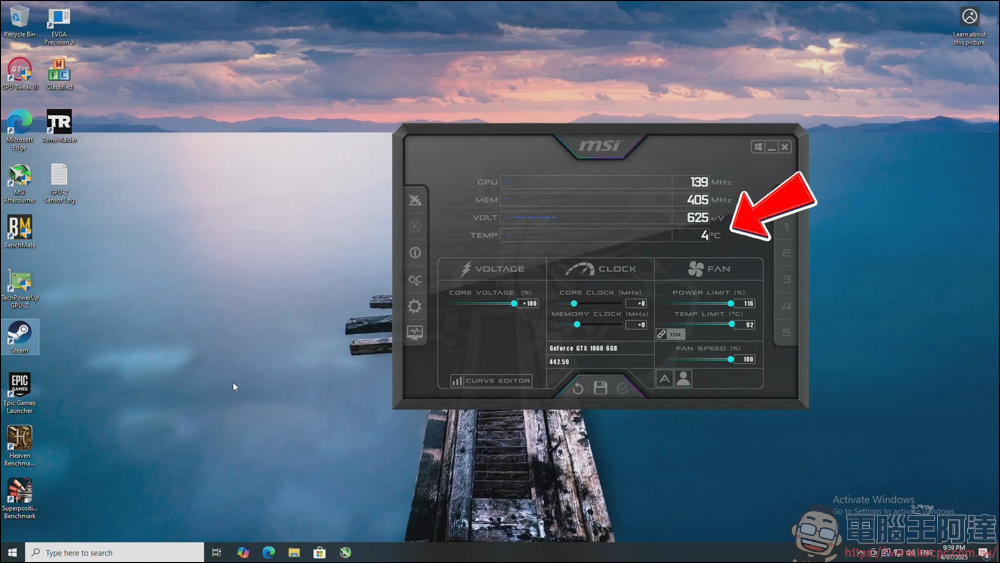The width and height of the screenshot is (1000, 563).
Task: Select GPU Tweak III desktop icon
Action: (20, 74)
